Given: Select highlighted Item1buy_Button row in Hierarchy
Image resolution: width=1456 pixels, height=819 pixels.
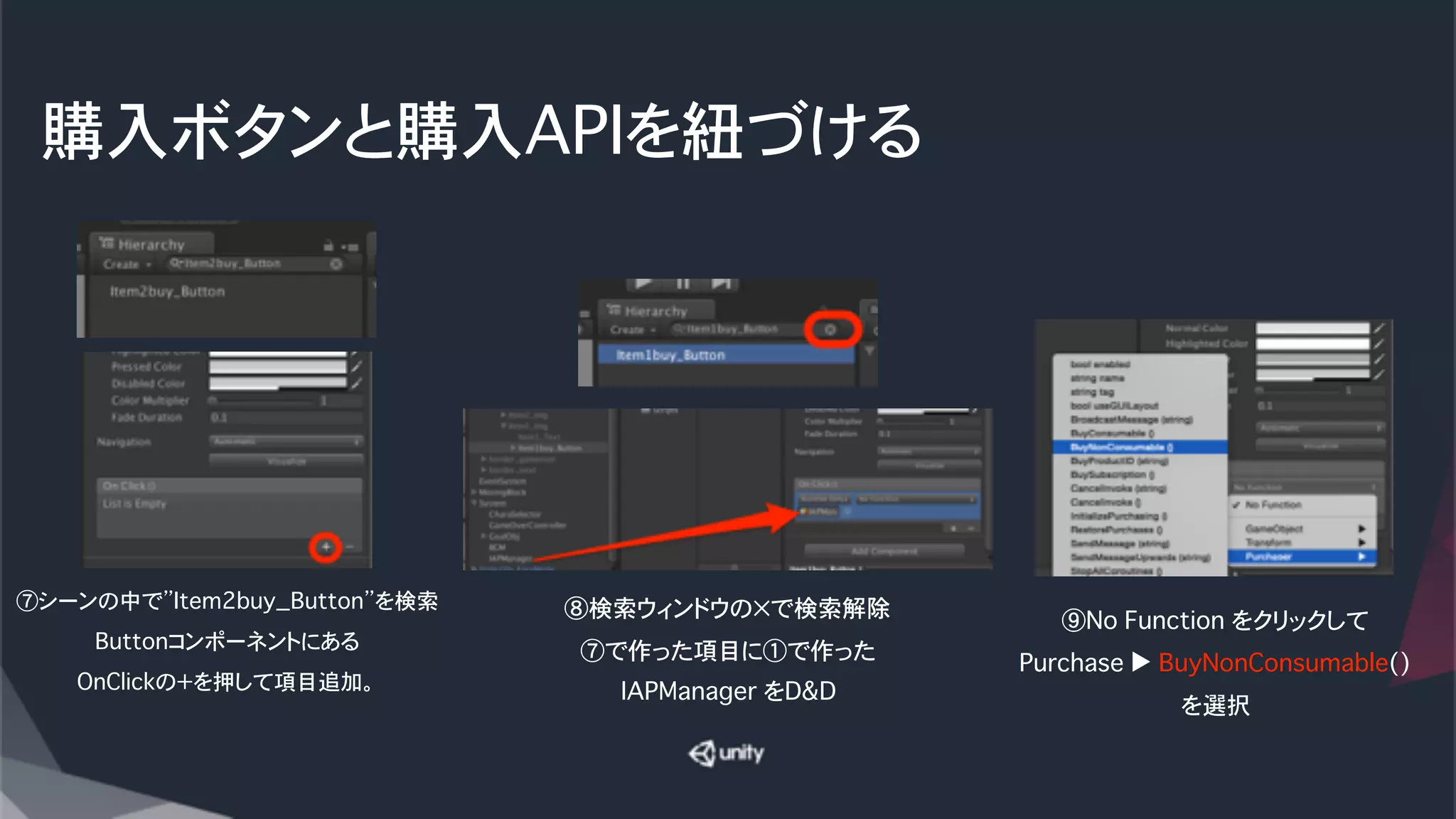Looking at the screenshot, I should [x=726, y=355].
